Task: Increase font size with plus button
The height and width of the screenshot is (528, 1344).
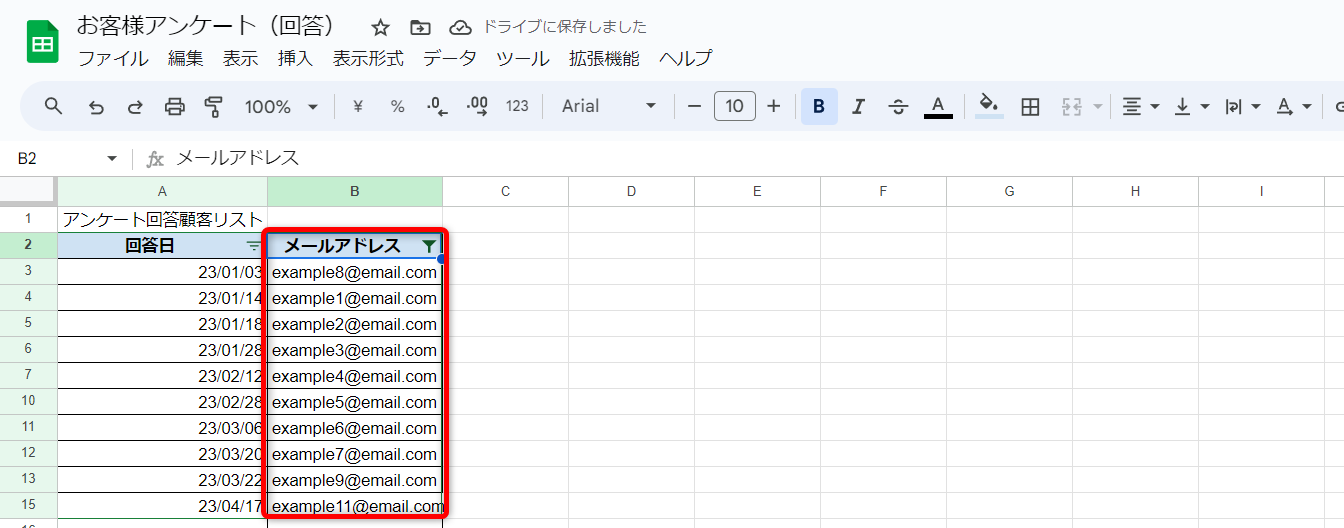Action: pyautogui.click(x=773, y=106)
